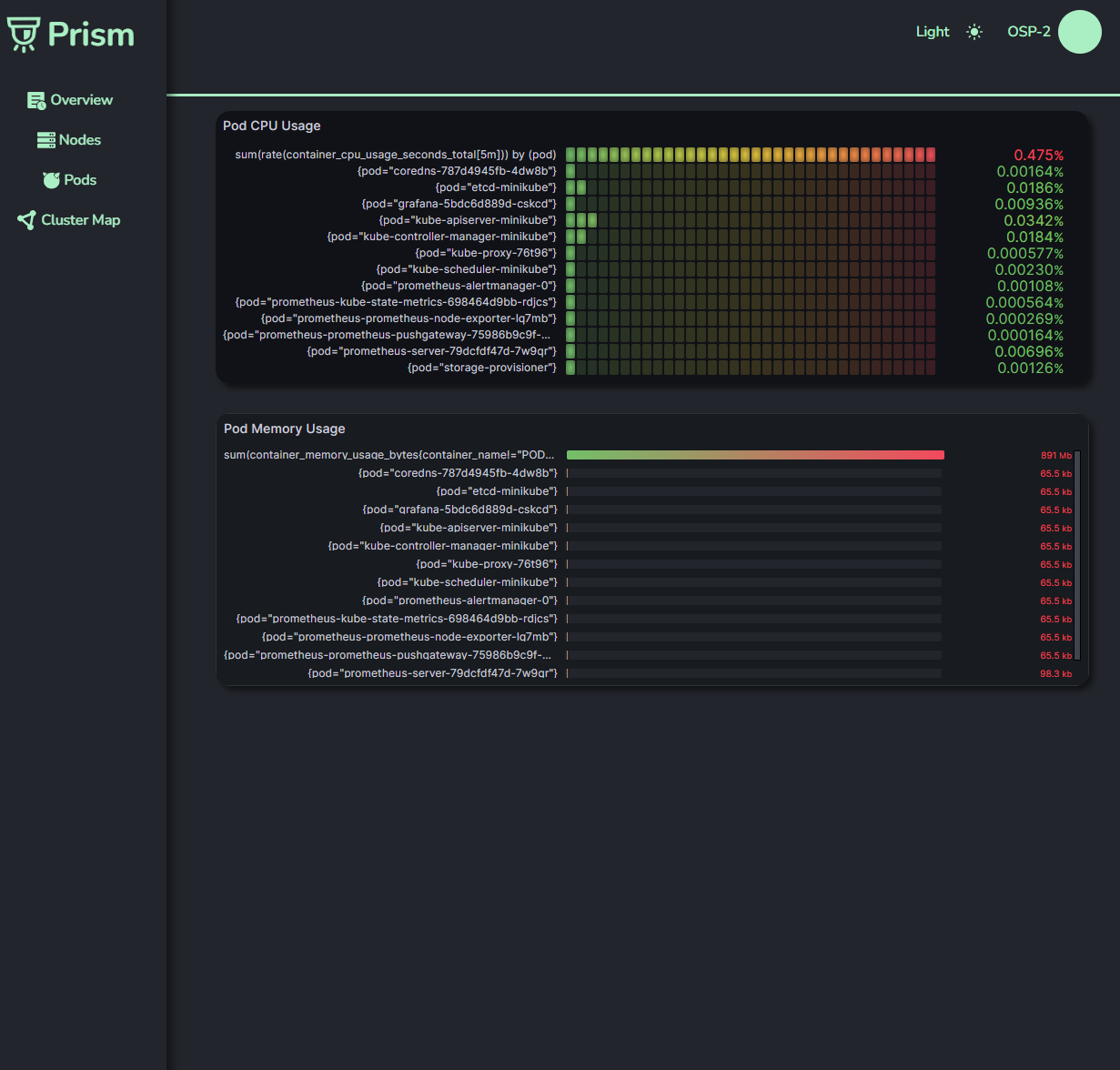Select prometheus-server-79dcfdf47d-7w9qr in Memory panel

(x=432, y=673)
